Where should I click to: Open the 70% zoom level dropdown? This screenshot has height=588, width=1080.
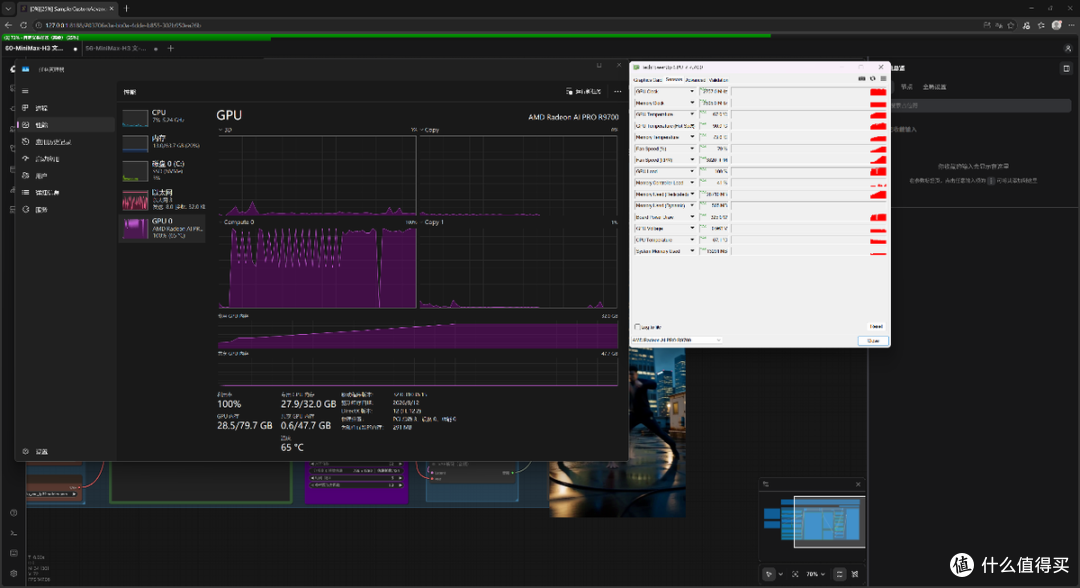(x=816, y=574)
